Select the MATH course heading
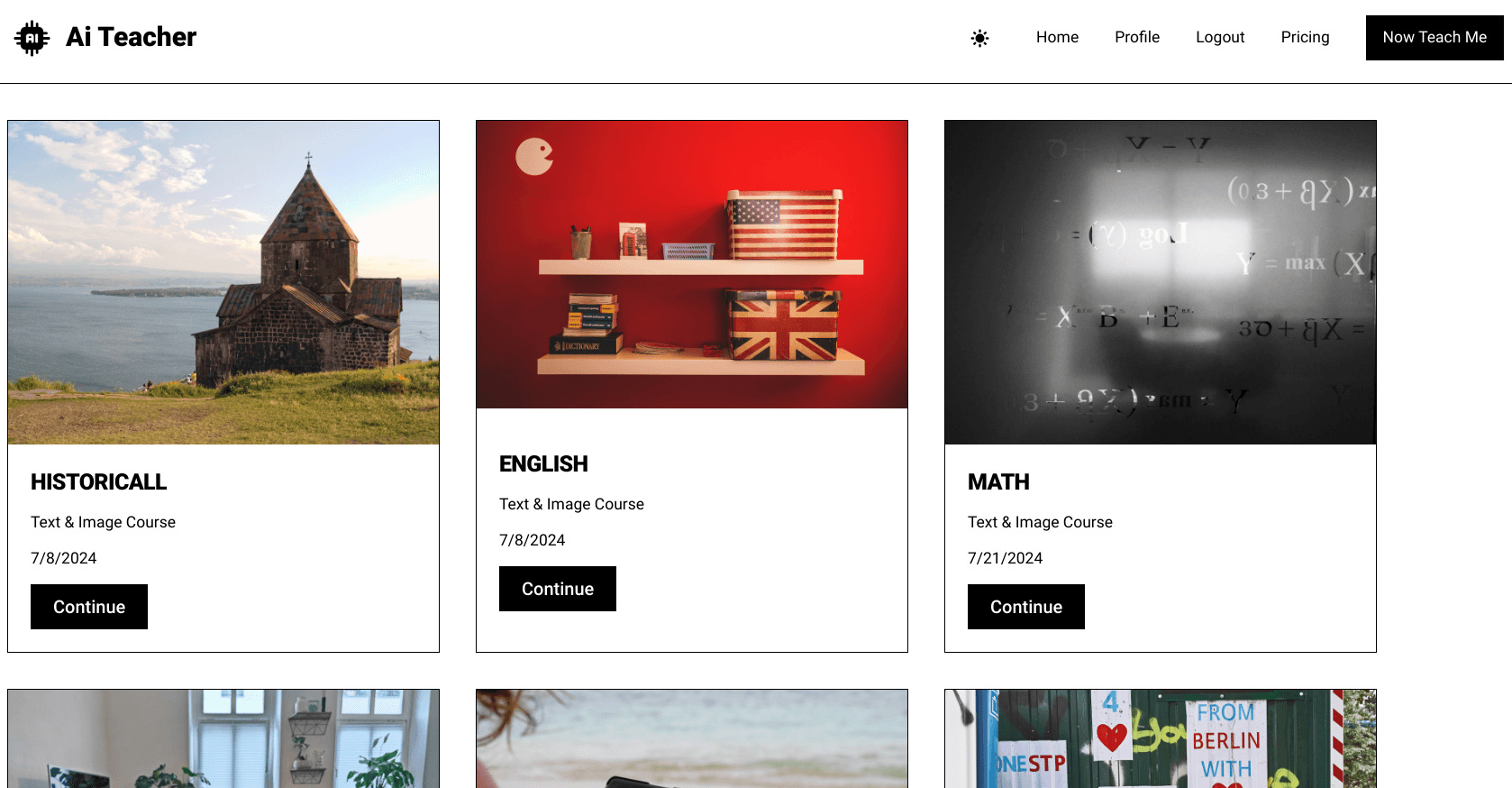This screenshot has width=1512, height=788. (998, 482)
